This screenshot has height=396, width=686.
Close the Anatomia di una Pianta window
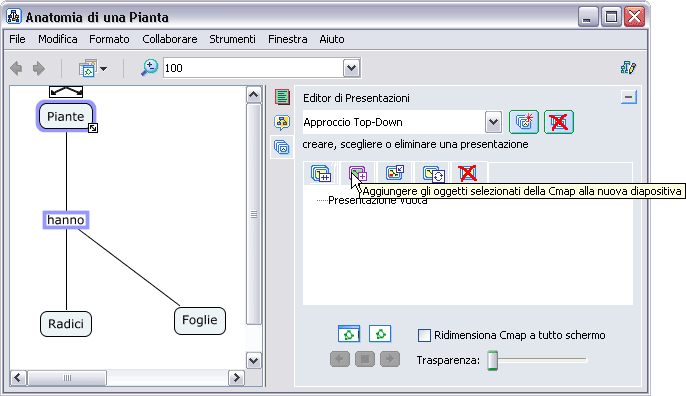pyautogui.click(x=634, y=17)
